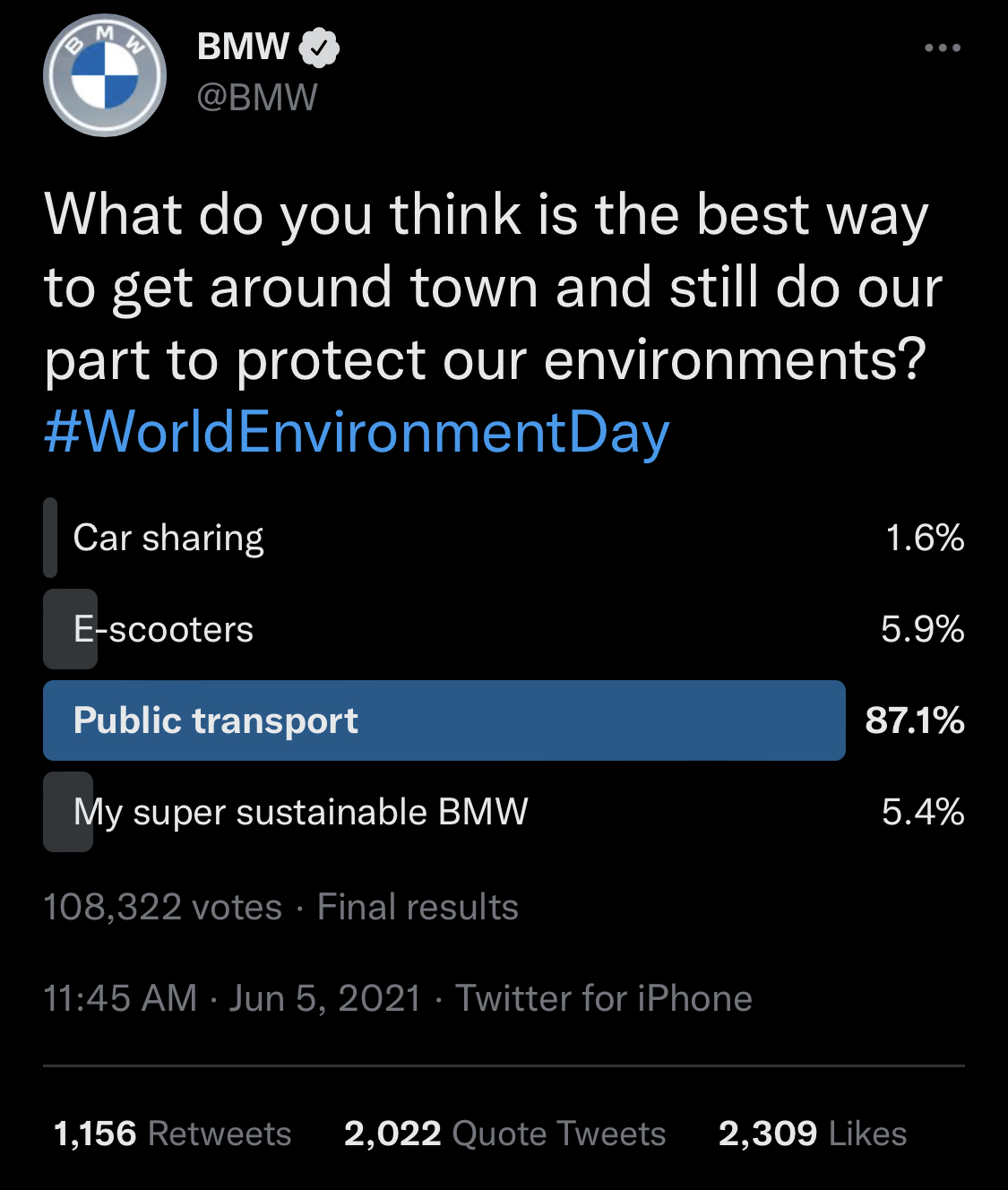The width and height of the screenshot is (1008, 1190).
Task: Click the BMW display name
Action: coord(243,47)
